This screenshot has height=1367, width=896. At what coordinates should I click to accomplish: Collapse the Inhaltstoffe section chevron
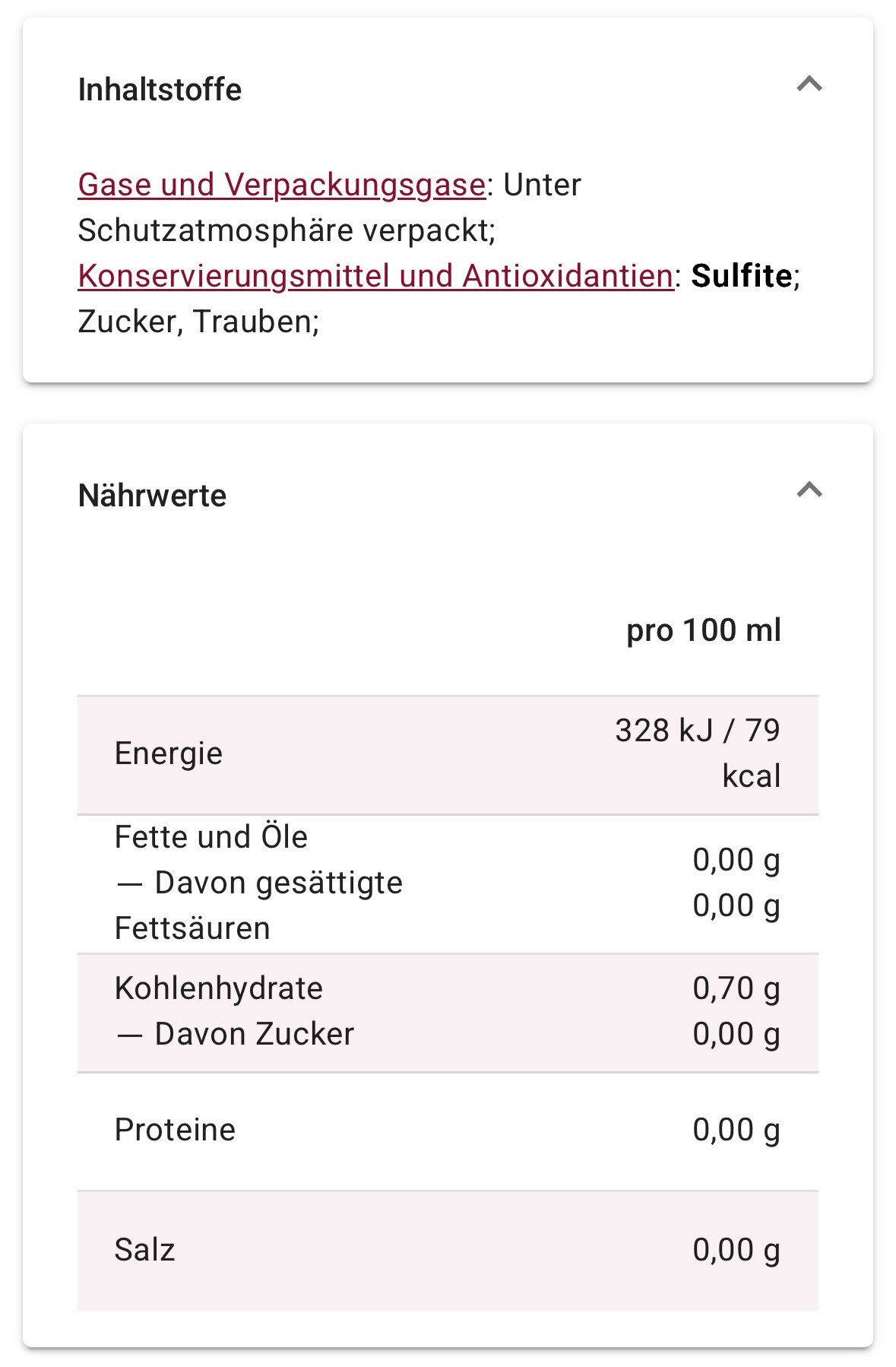click(x=809, y=84)
